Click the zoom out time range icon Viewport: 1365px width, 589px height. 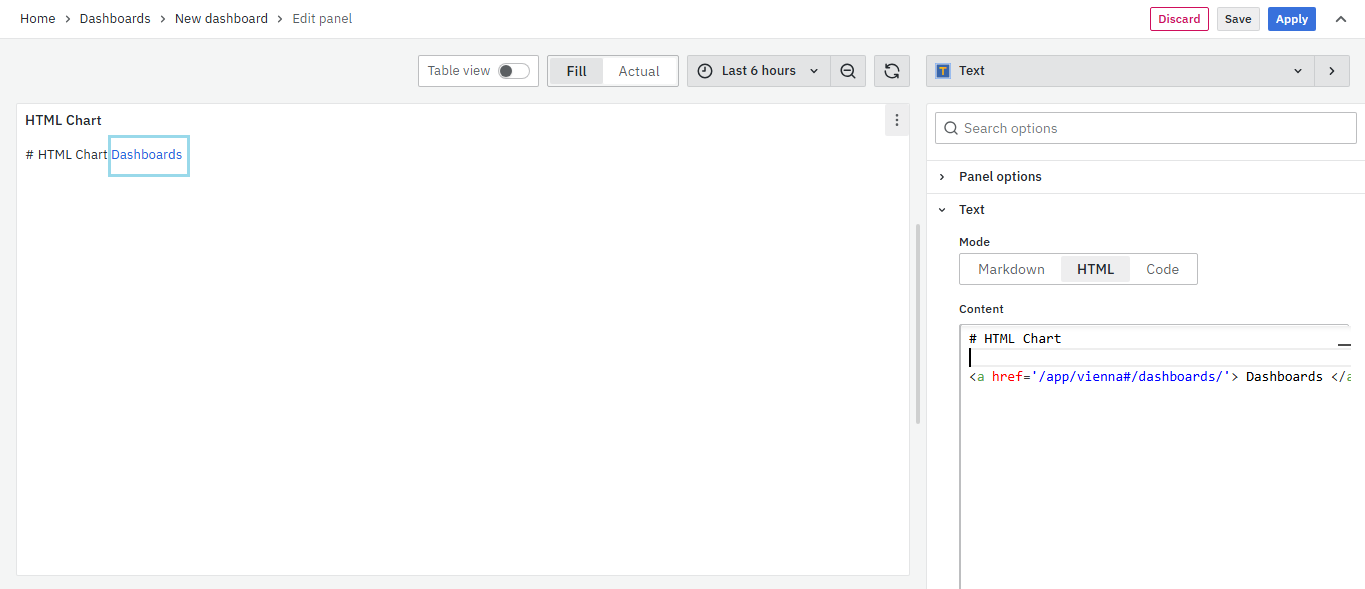click(x=848, y=71)
